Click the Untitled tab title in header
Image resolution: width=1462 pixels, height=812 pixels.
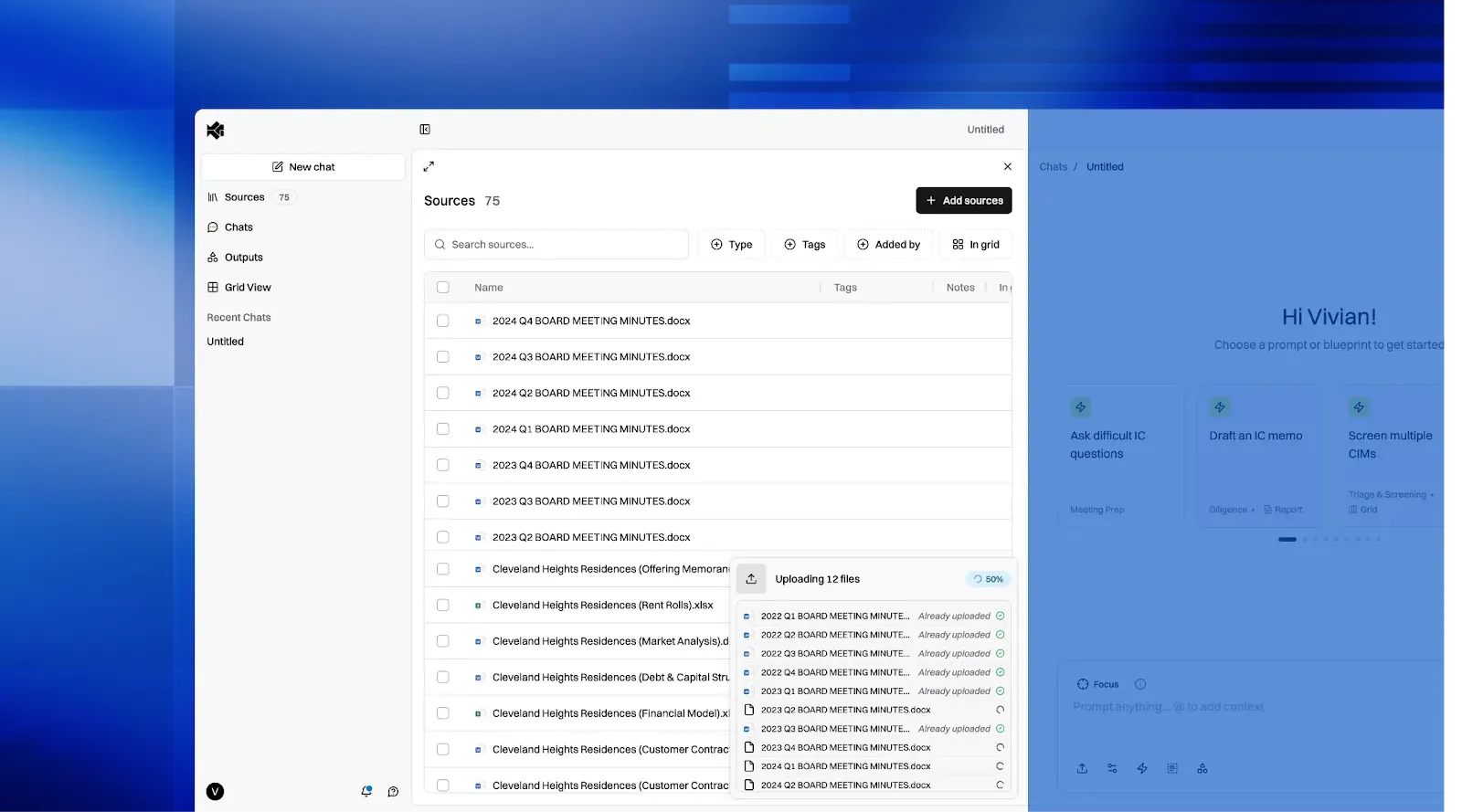[x=986, y=130]
